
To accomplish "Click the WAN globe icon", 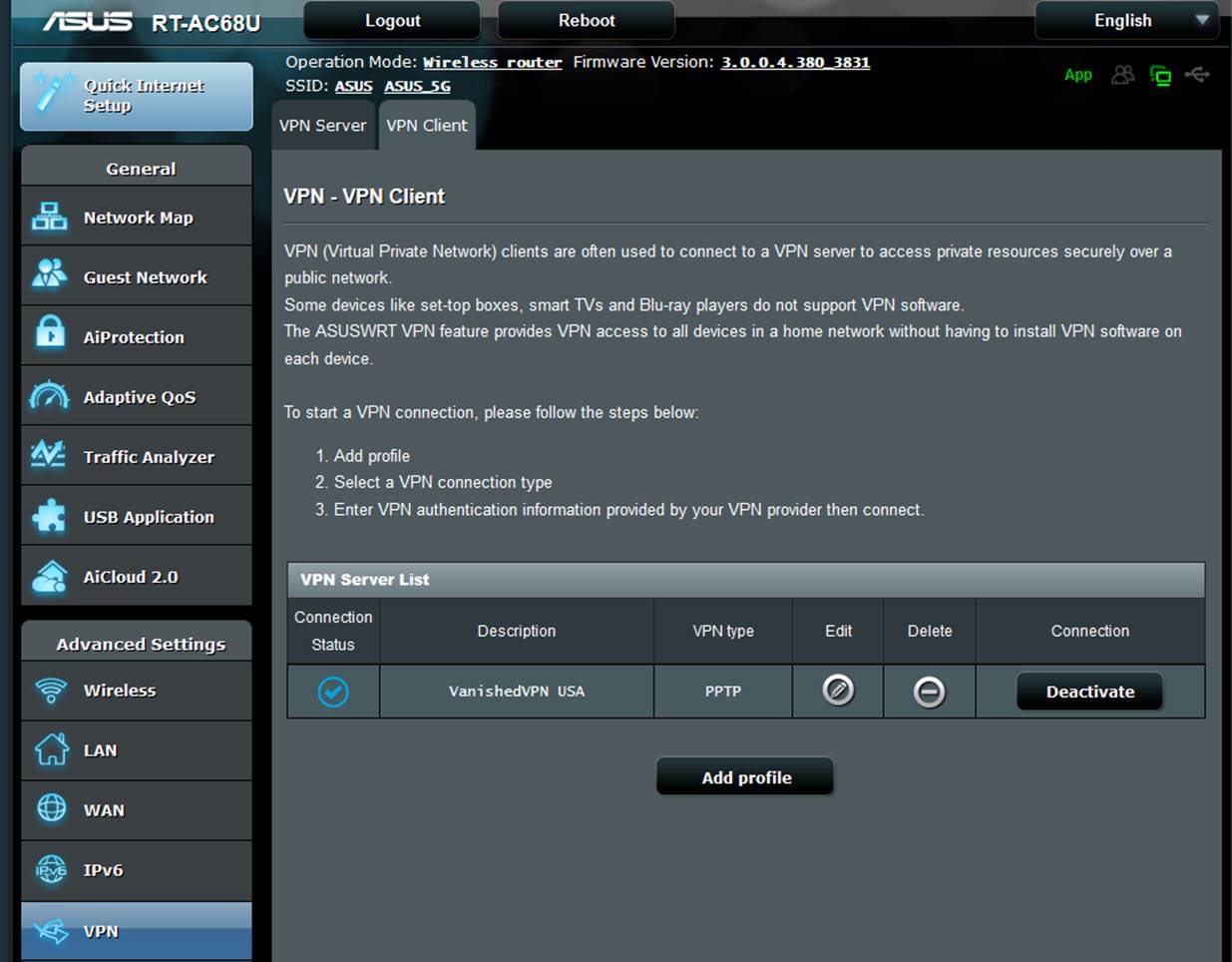I will pos(51,808).
